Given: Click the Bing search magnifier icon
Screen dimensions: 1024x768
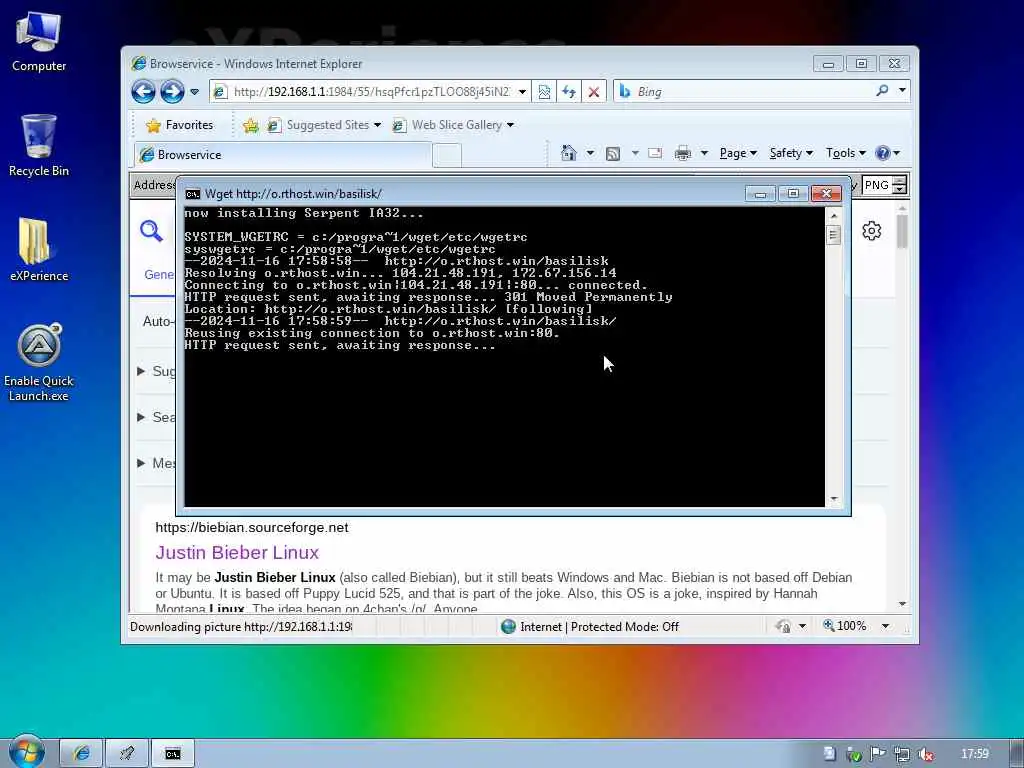Looking at the screenshot, I should click(882, 91).
